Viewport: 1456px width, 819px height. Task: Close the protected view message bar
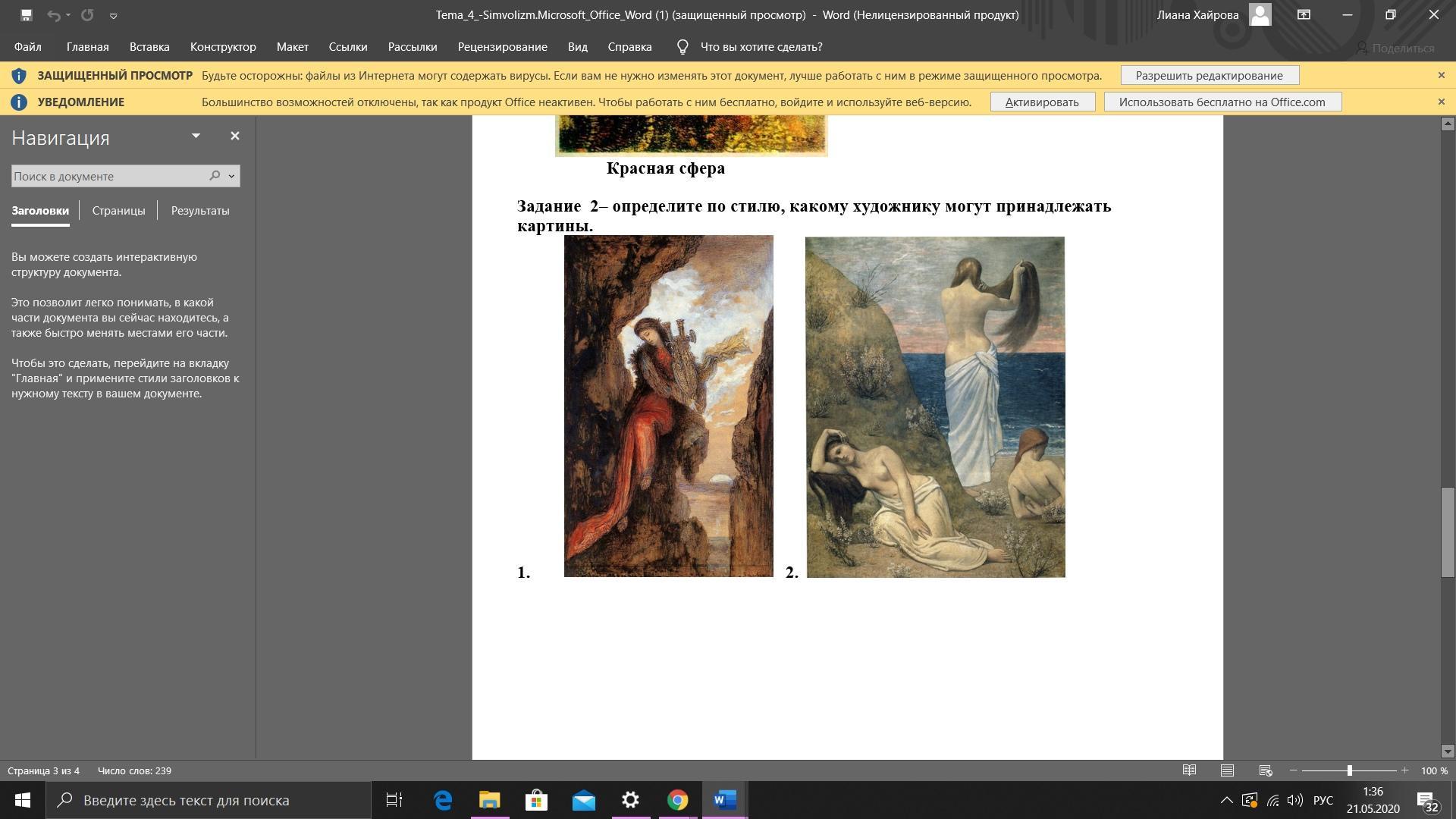[1442, 75]
